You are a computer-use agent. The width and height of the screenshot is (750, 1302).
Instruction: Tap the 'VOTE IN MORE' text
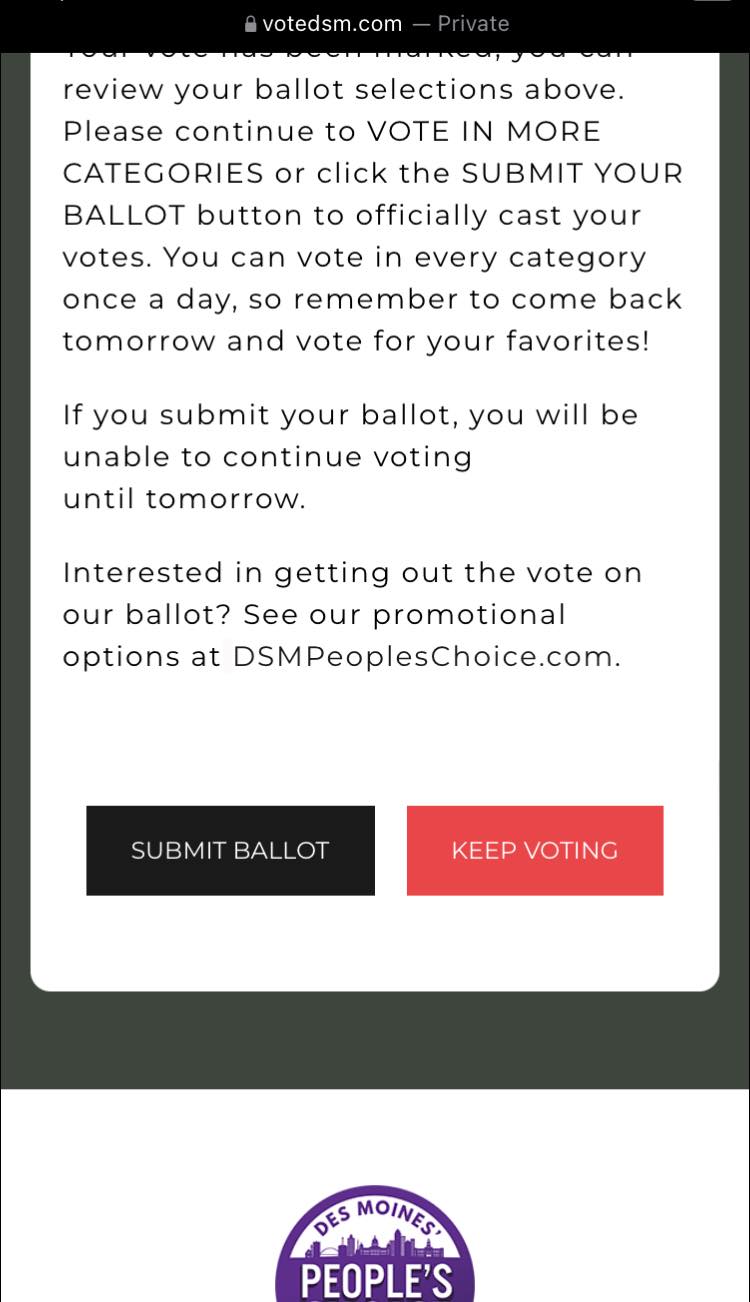tap(484, 131)
